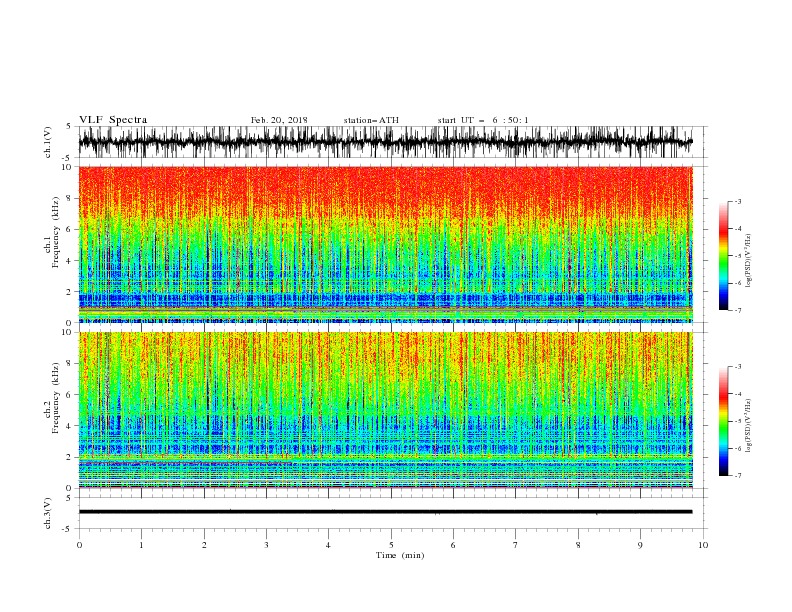Click the "5" tick on the ch.1(V) voltage axis

(x=69, y=127)
